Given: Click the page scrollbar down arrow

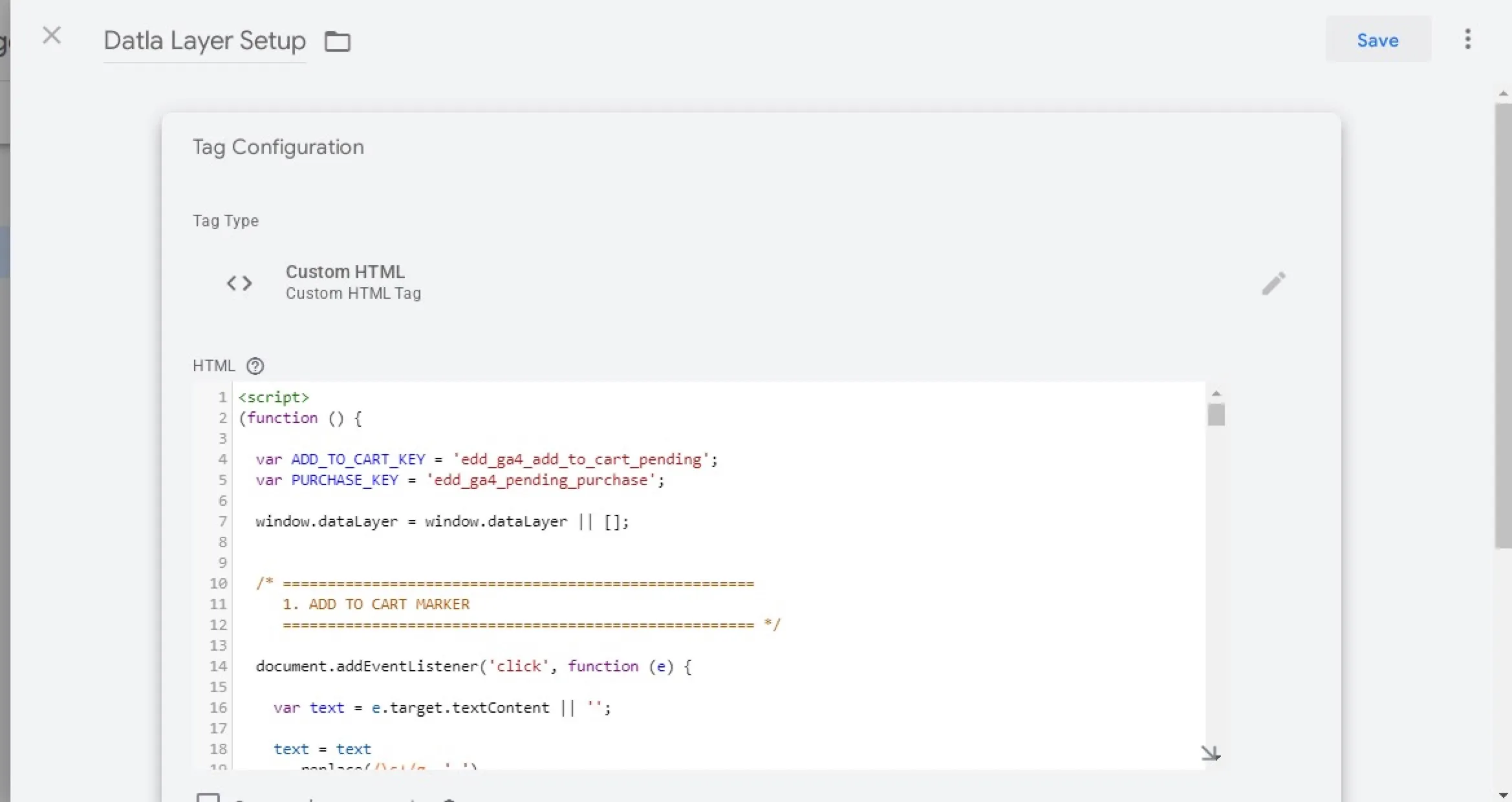Looking at the screenshot, I should (1503, 796).
